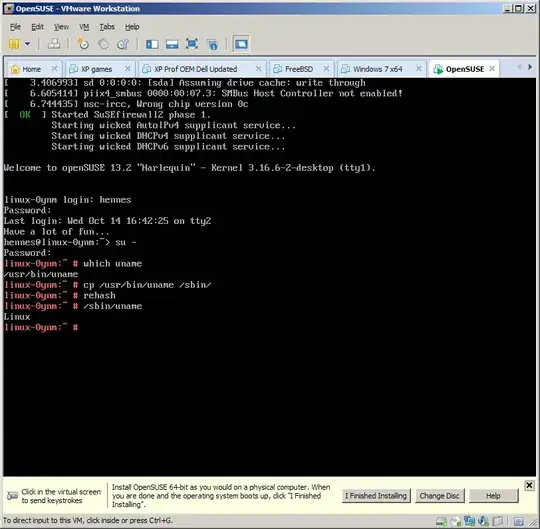Viewport: 540px width, 529px height.
Task: Minimize the VMware Workstation window
Action: [x=507, y=9]
